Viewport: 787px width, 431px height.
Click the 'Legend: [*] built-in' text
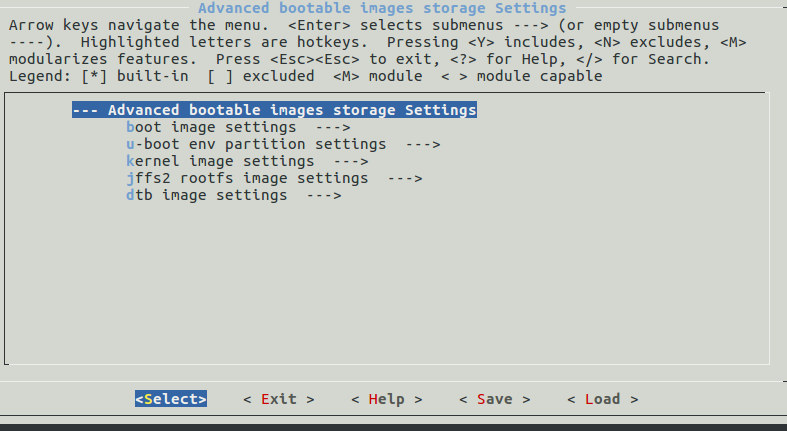point(99,76)
